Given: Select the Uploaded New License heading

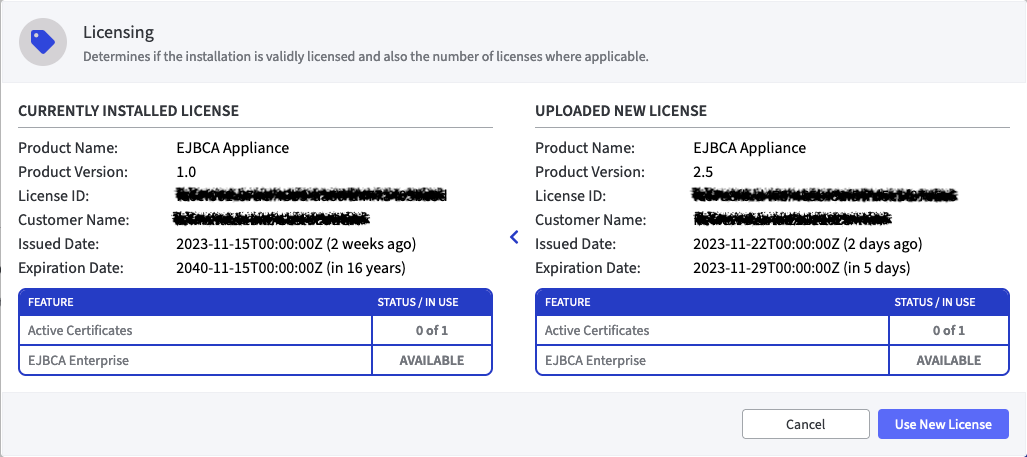Looking at the screenshot, I should point(623,110).
